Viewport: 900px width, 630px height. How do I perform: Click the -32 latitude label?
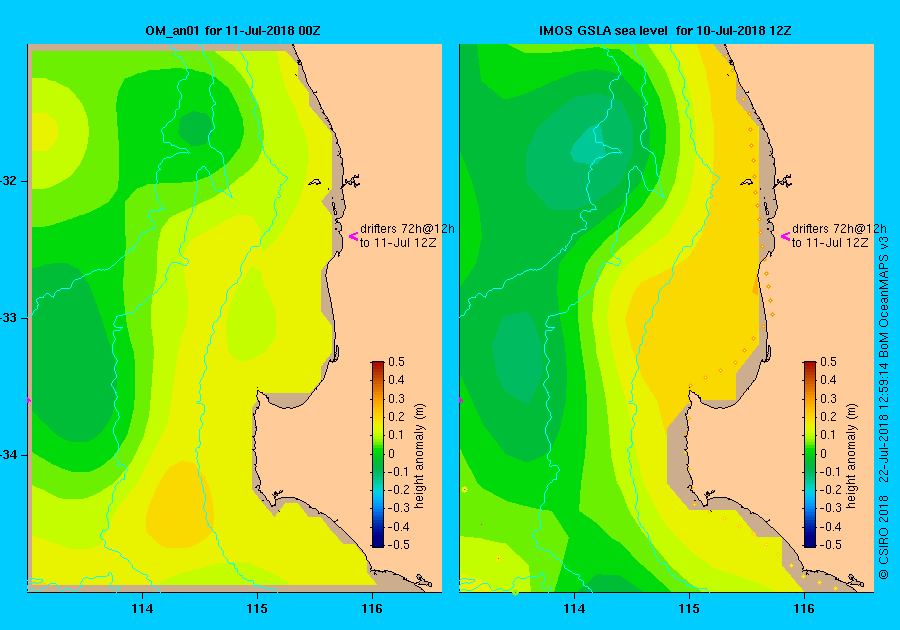[x=9, y=181]
